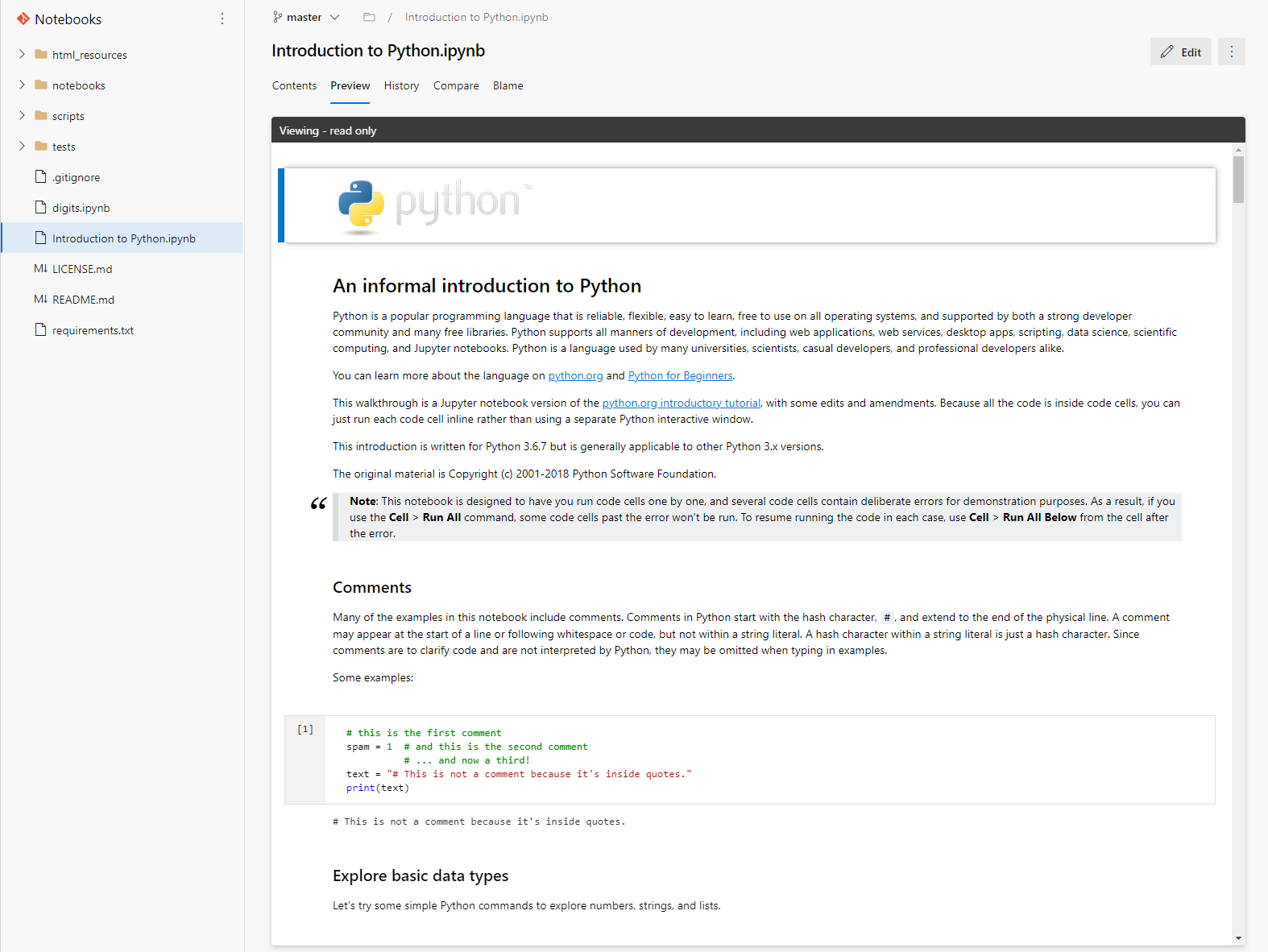Click the tests folder icon
Image resolution: width=1268 pixels, height=952 pixels.
pyautogui.click(x=41, y=147)
